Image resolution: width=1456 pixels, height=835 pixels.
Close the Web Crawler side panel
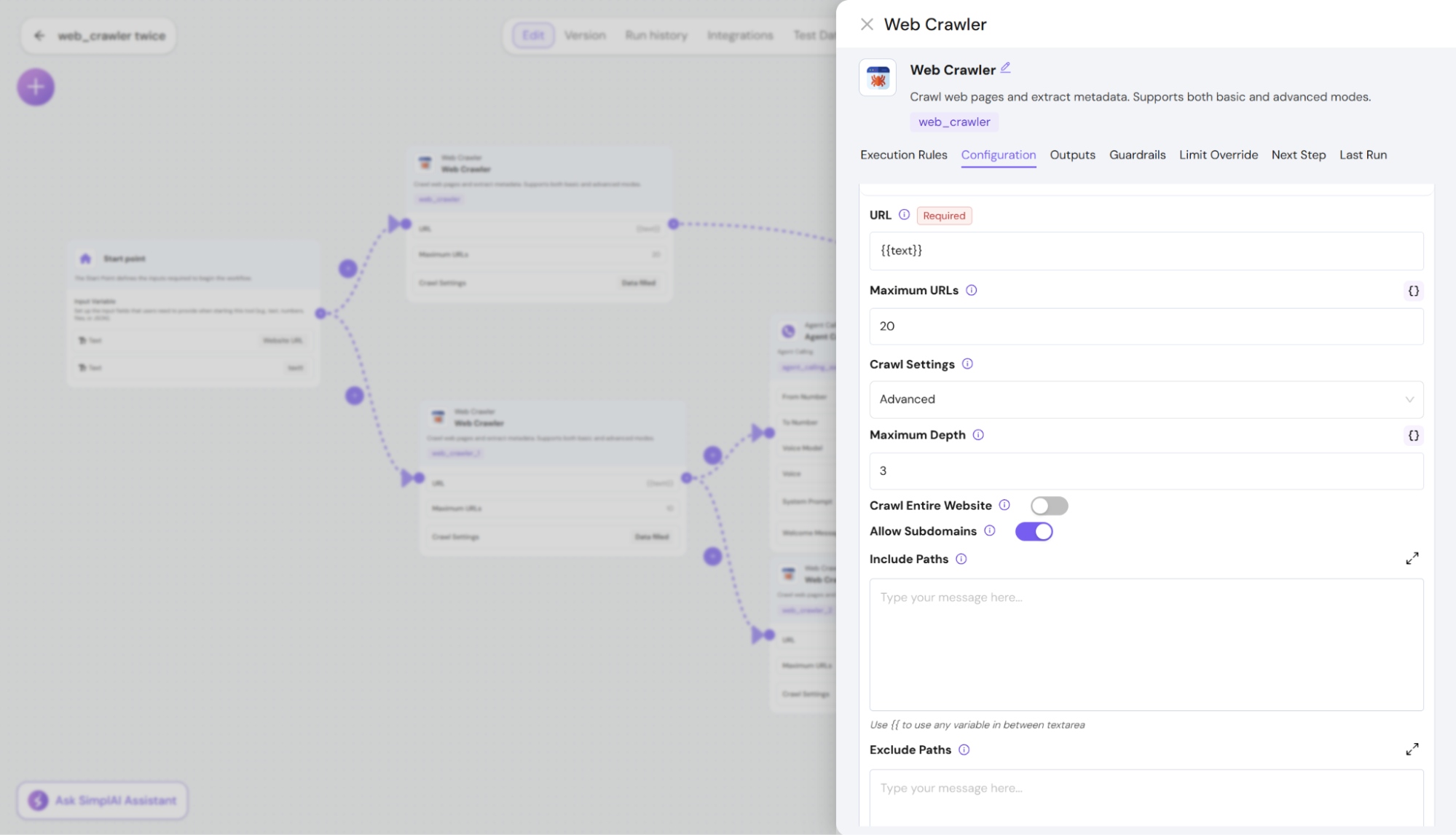(867, 24)
